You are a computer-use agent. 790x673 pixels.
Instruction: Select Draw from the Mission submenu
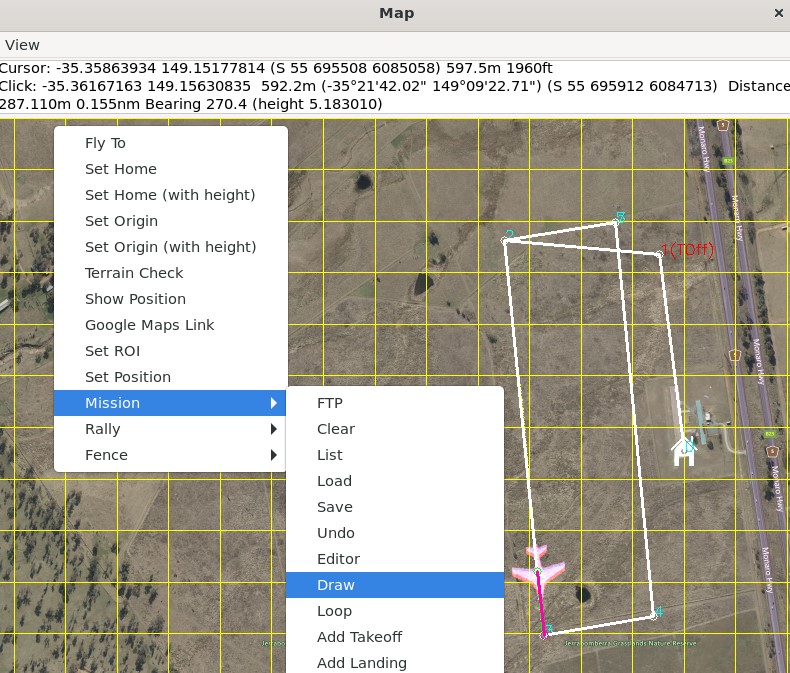pyautogui.click(x=336, y=585)
